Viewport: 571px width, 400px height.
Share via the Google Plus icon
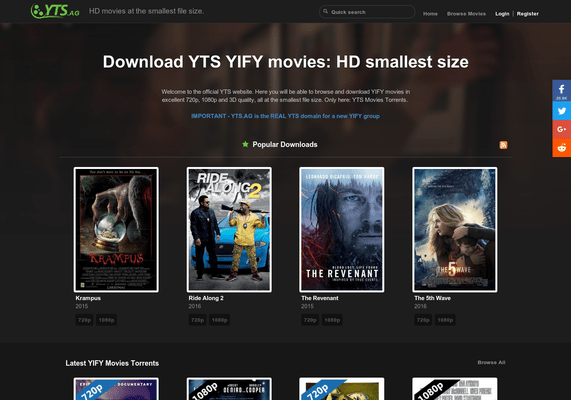coord(562,129)
